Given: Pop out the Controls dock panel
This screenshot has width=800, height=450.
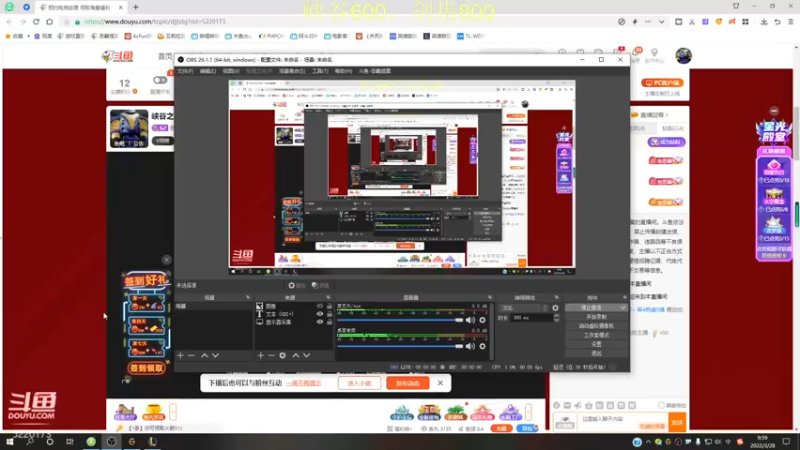Looking at the screenshot, I should pos(624,297).
